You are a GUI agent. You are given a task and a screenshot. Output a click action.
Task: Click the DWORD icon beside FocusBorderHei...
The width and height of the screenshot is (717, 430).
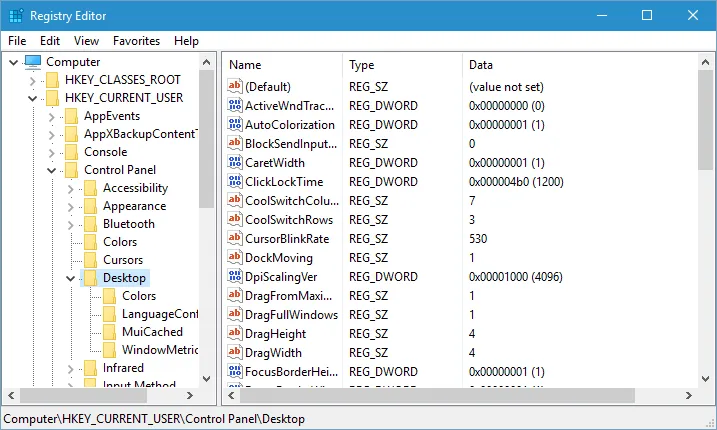point(235,371)
